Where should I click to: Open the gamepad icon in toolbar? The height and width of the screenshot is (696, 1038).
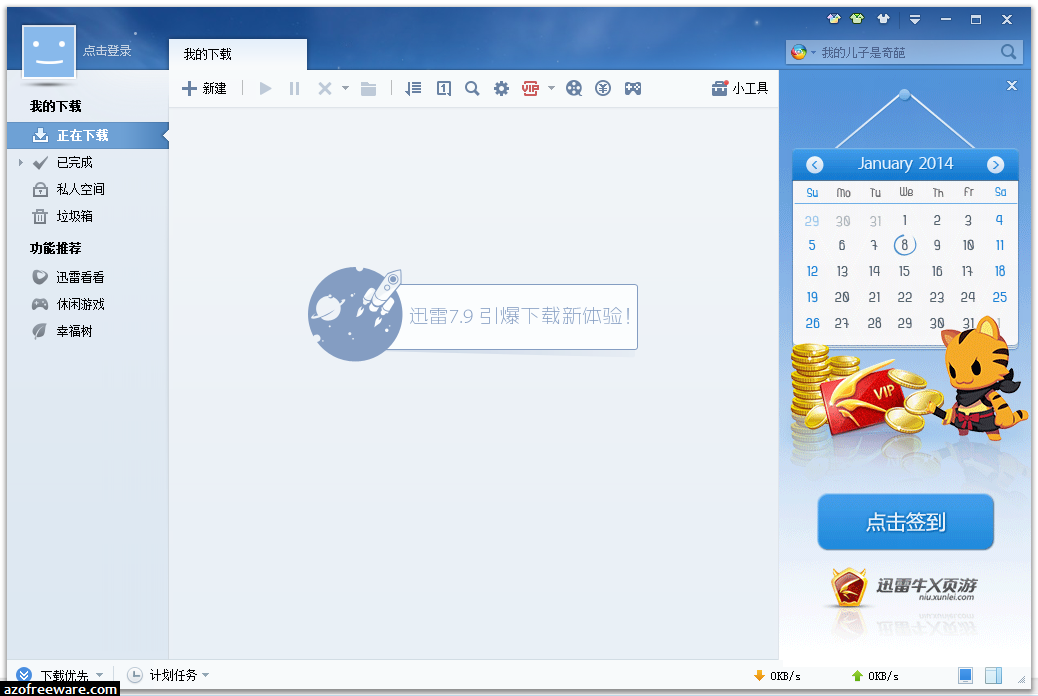633,88
